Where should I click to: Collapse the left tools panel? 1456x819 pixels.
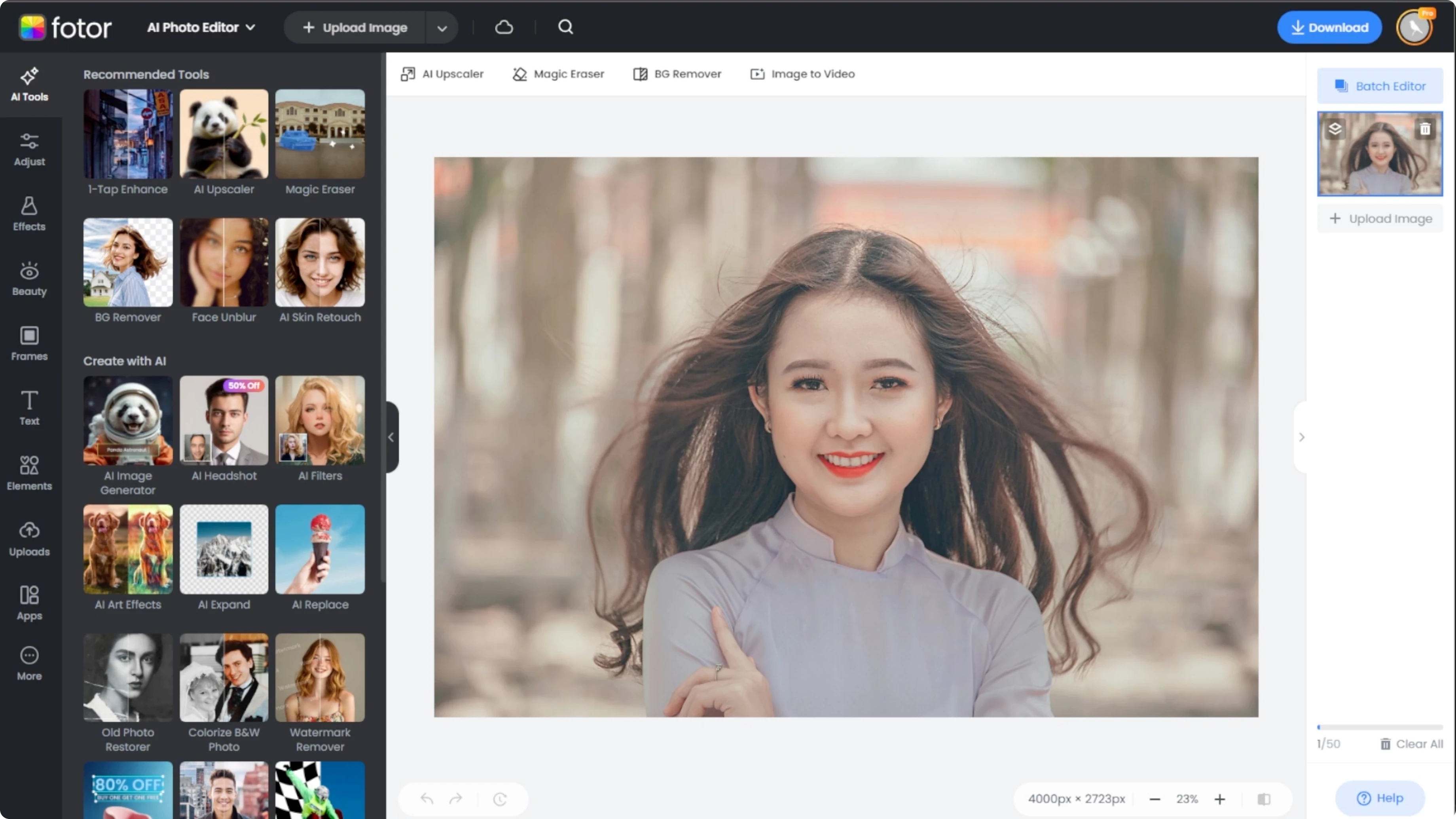tap(391, 437)
